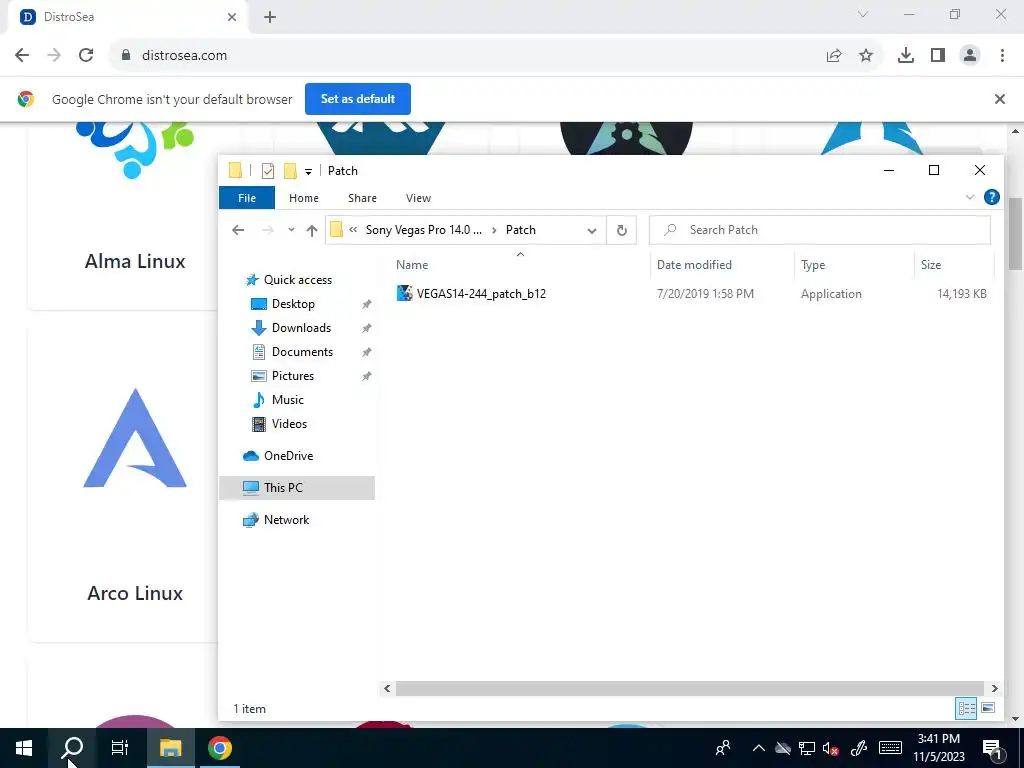Switch to the View ribbon tab

418,198
